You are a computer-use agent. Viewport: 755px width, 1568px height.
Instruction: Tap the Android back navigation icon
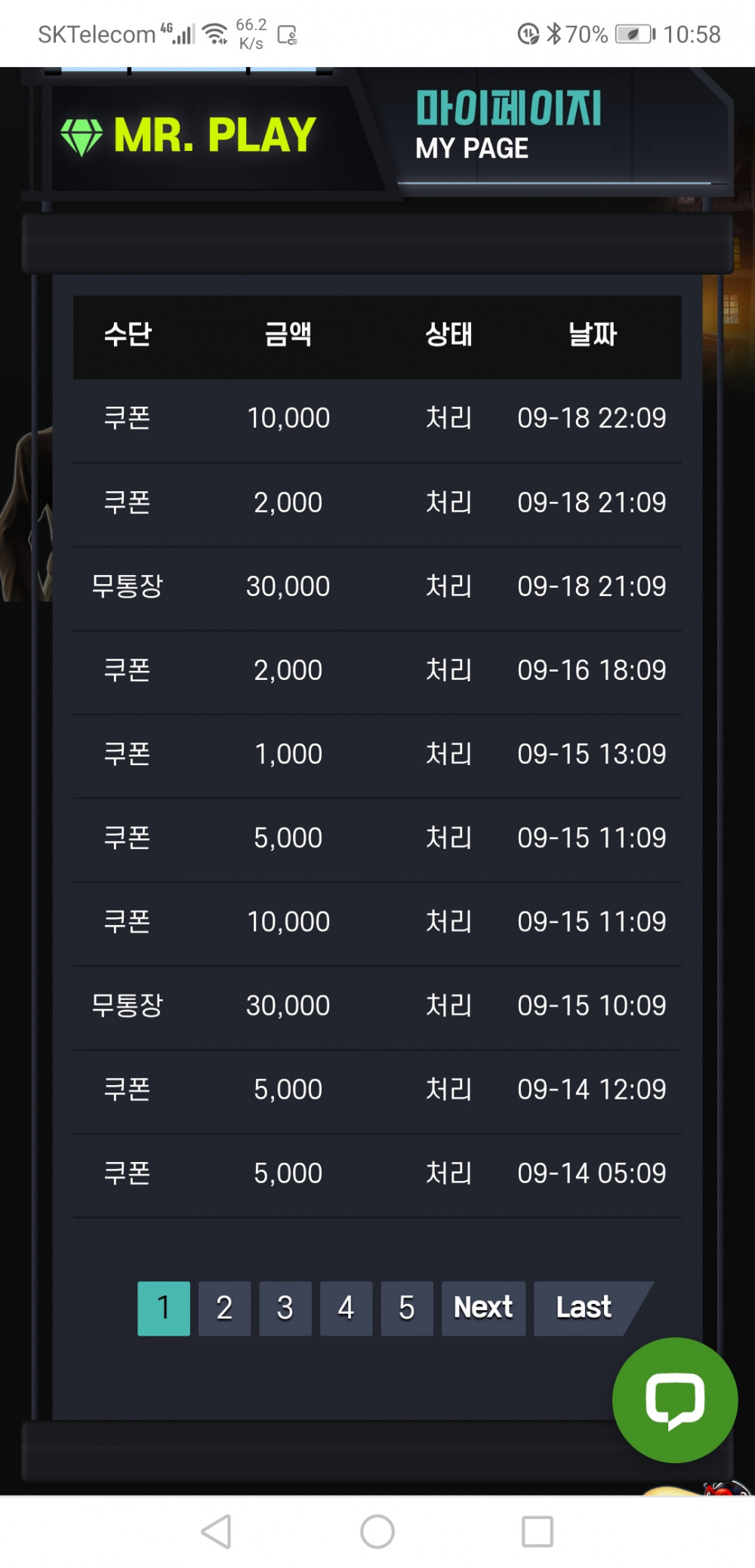pyautogui.click(x=217, y=1531)
